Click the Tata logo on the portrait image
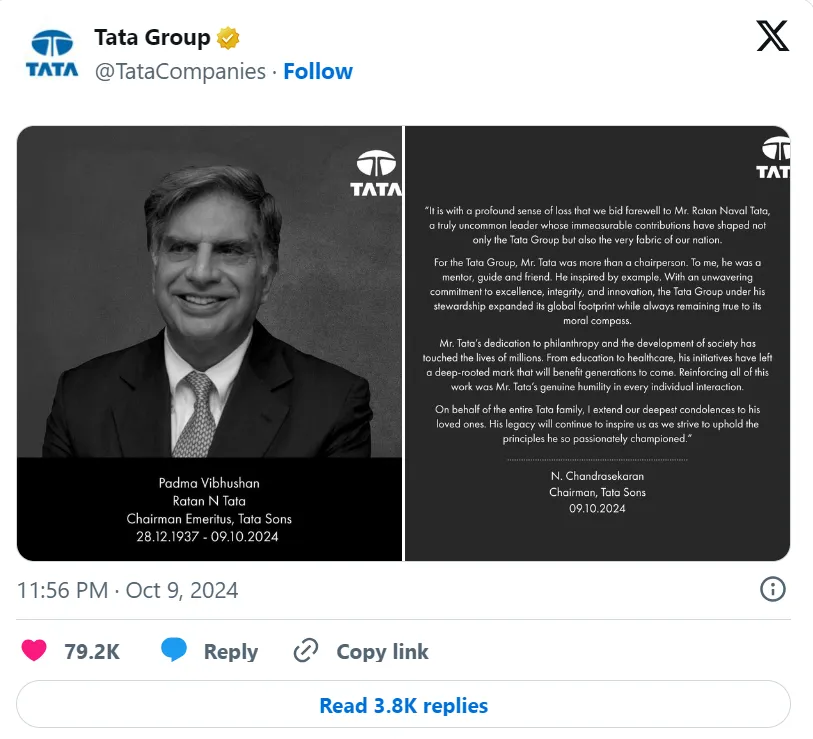This screenshot has width=813, height=739. pos(377,172)
